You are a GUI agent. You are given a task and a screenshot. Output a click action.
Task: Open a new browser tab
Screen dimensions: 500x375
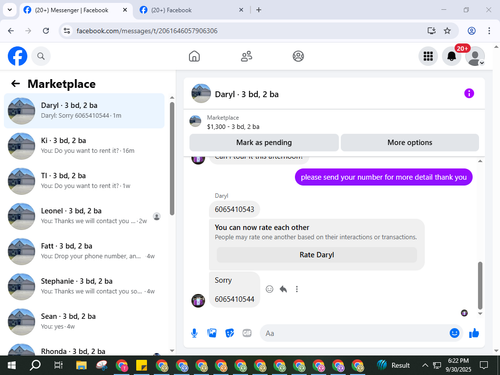(259, 10)
